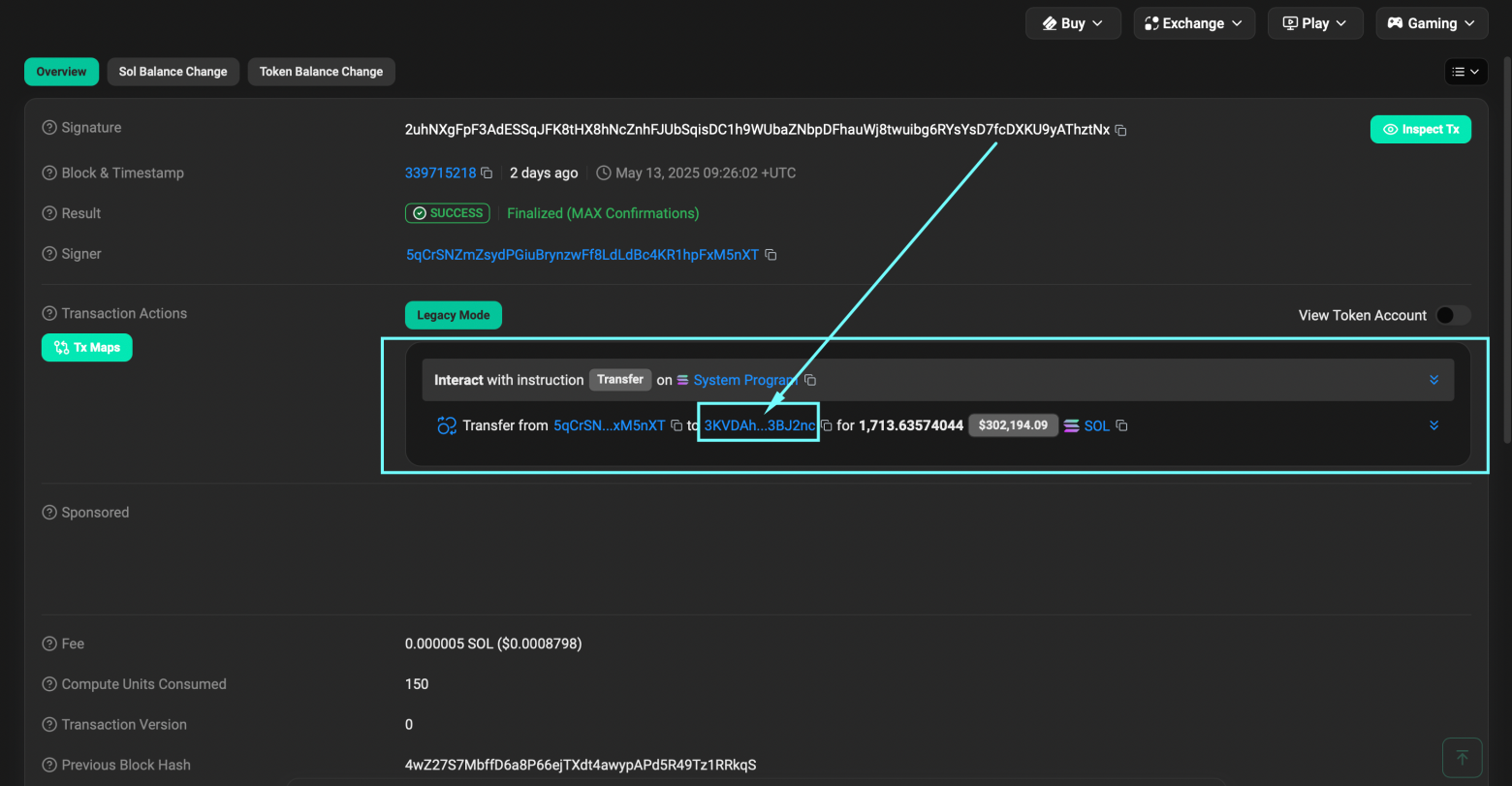The image size is (1512, 786).
Task: Copy the System Program address
Action: click(810, 380)
